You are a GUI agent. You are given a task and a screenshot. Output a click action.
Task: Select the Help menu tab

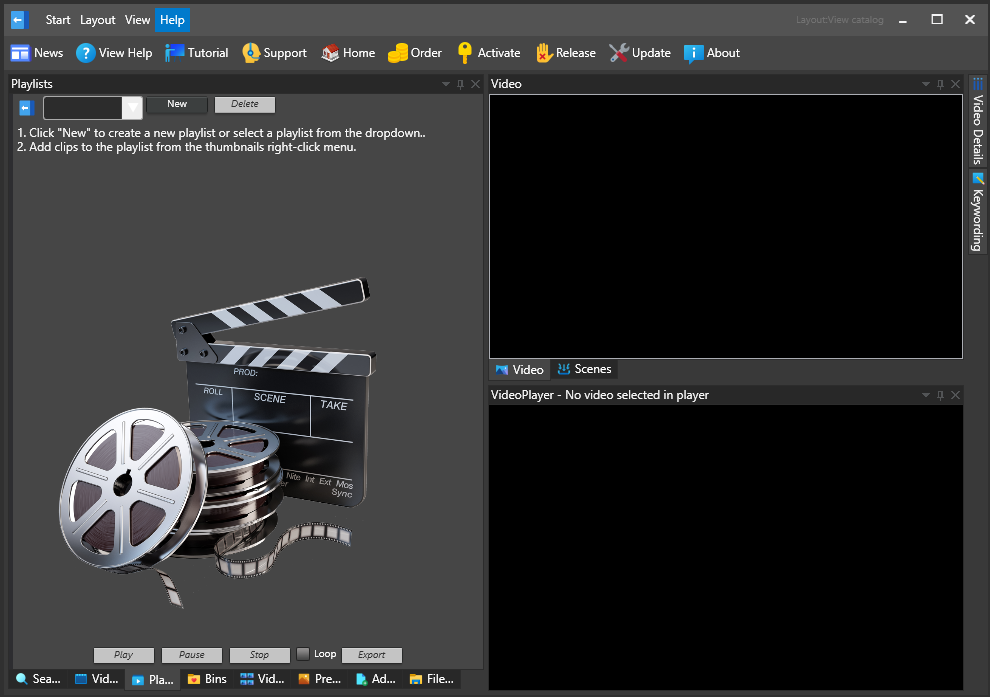[x=172, y=20]
